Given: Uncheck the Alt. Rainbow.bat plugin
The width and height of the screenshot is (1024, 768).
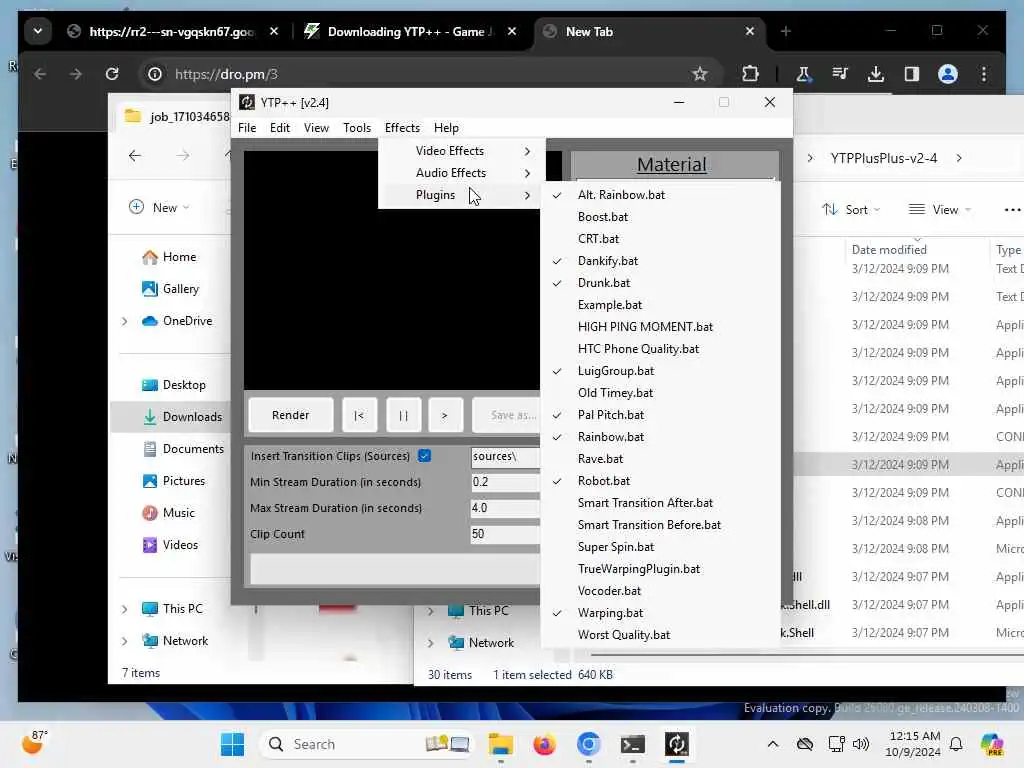Looking at the screenshot, I should (660, 195).
